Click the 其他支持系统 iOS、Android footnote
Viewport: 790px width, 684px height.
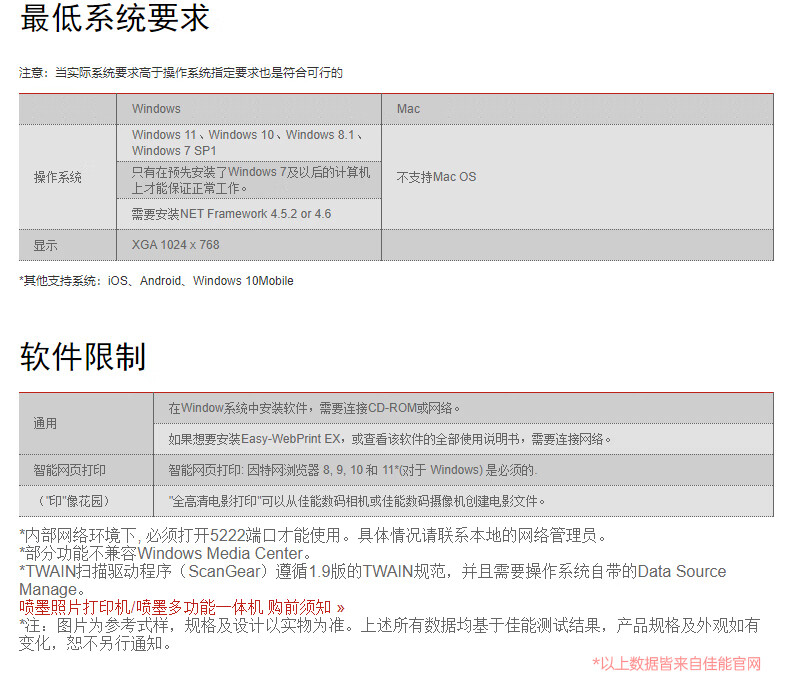coord(156,281)
